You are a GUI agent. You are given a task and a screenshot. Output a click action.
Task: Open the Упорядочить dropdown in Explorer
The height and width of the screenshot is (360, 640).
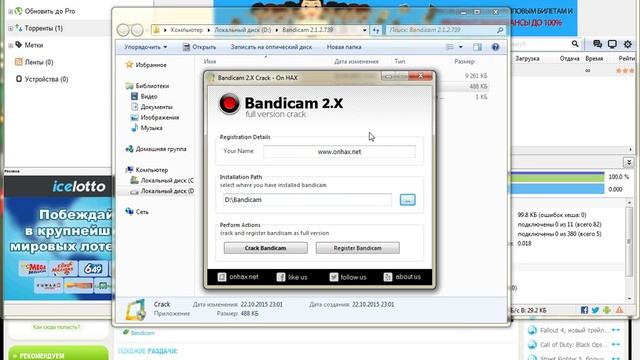tap(146, 47)
